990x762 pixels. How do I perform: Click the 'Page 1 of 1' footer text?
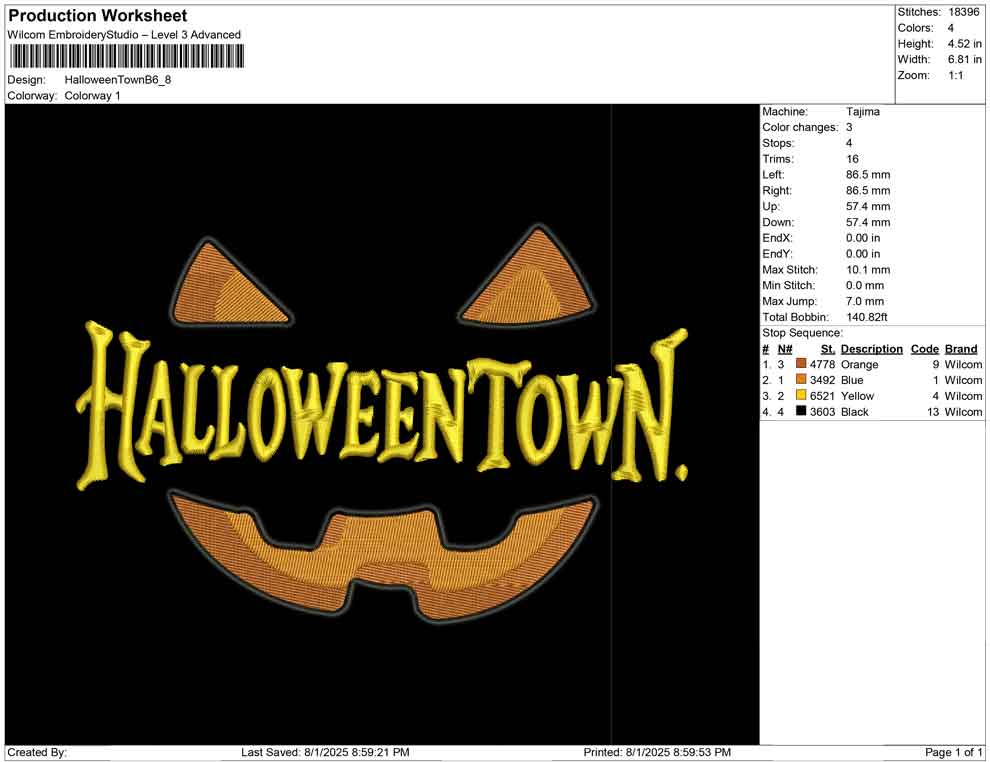953,752
